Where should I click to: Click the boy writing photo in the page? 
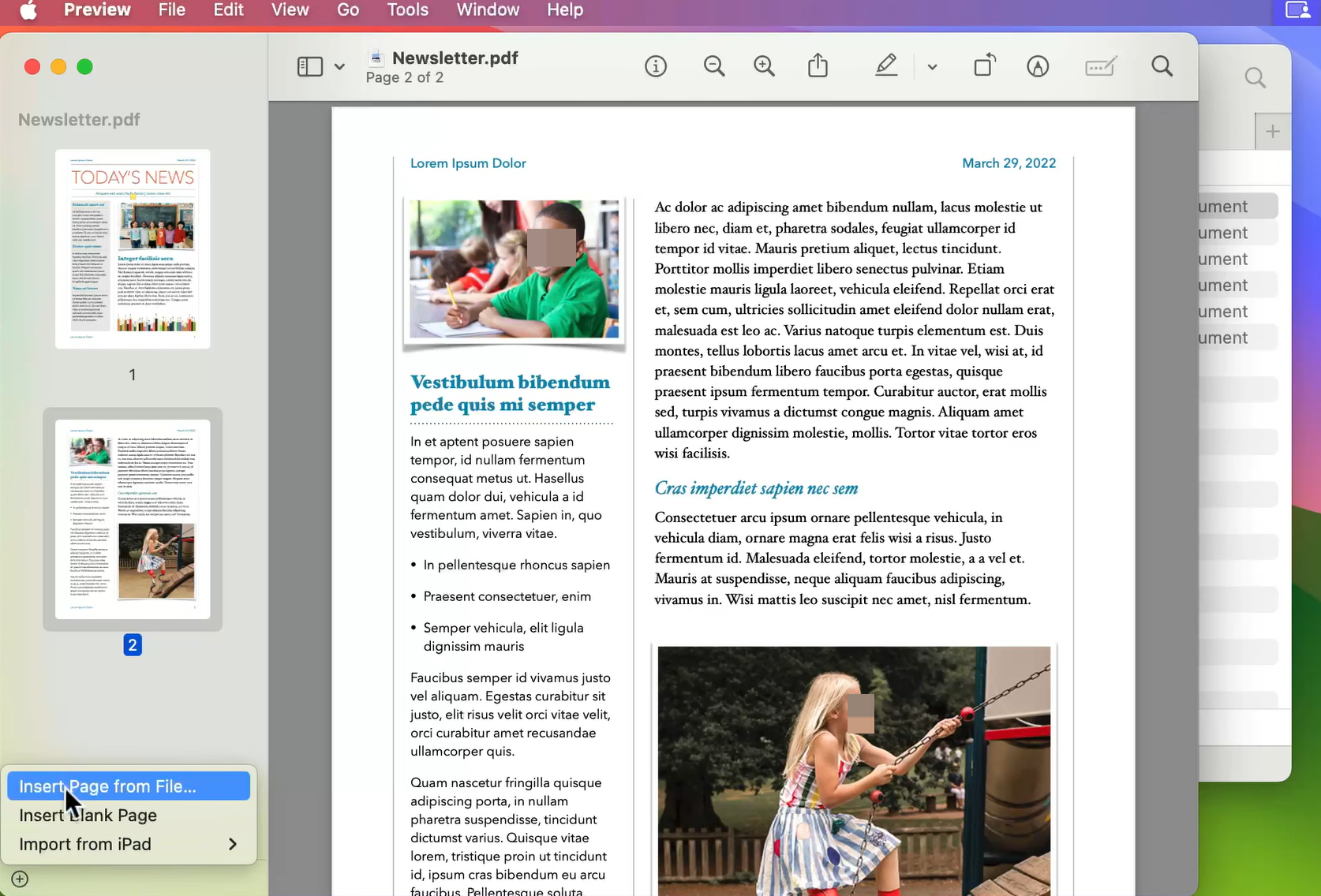pyautogui.click(x=514, y=269)
